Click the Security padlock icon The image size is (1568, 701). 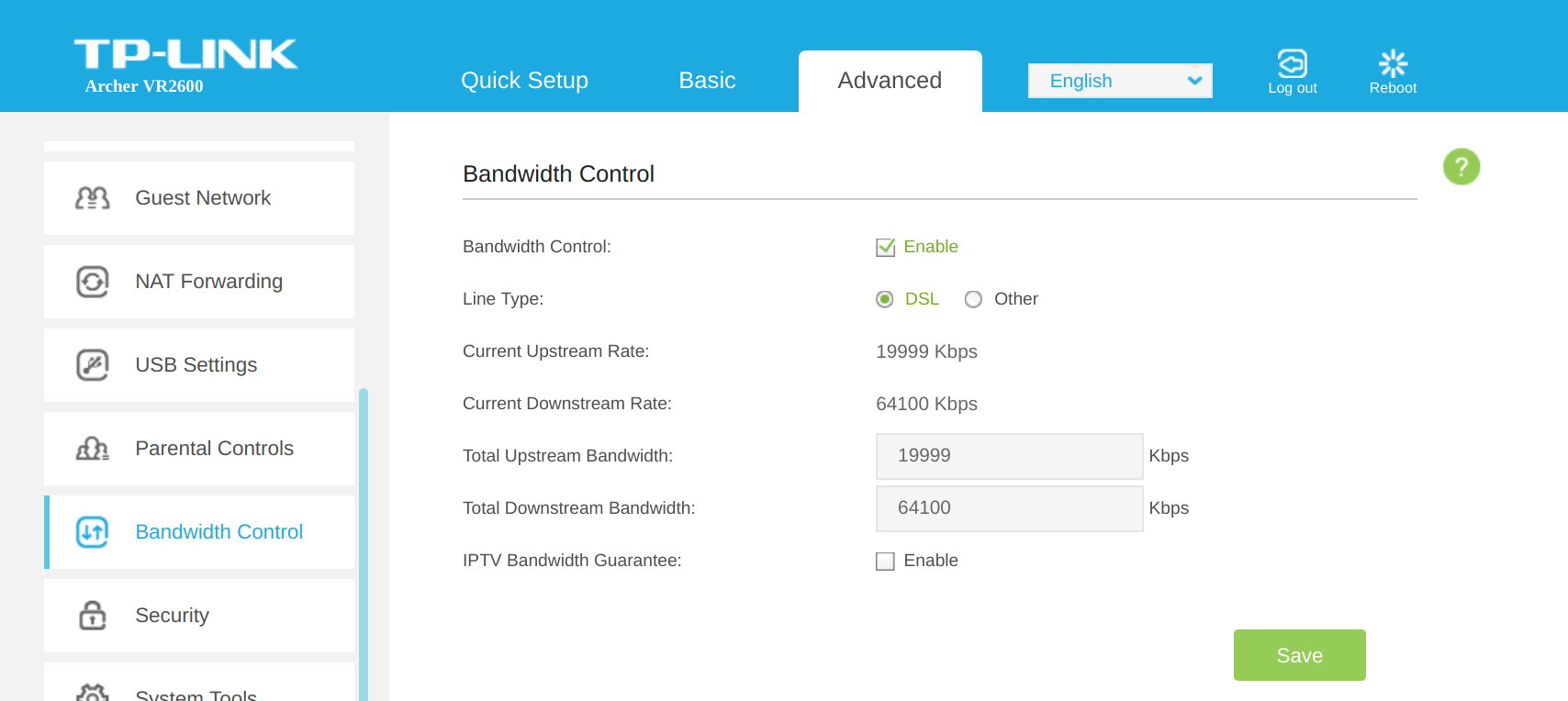pos(92,616)
